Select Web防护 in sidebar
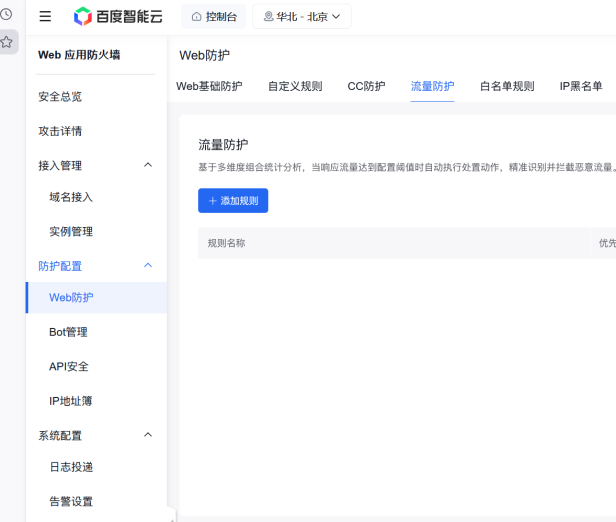The image size is (616, 522). pyautogui.click(x=96, y=298)
